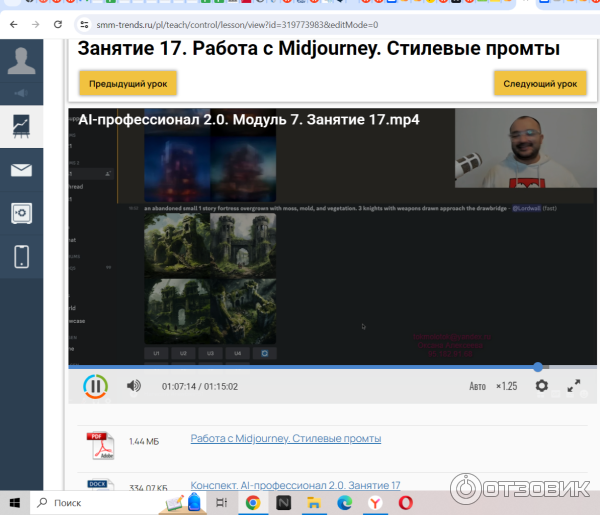Open site information icon in address bar
This screenshot has width=600, height=515.
coord(84,25)
